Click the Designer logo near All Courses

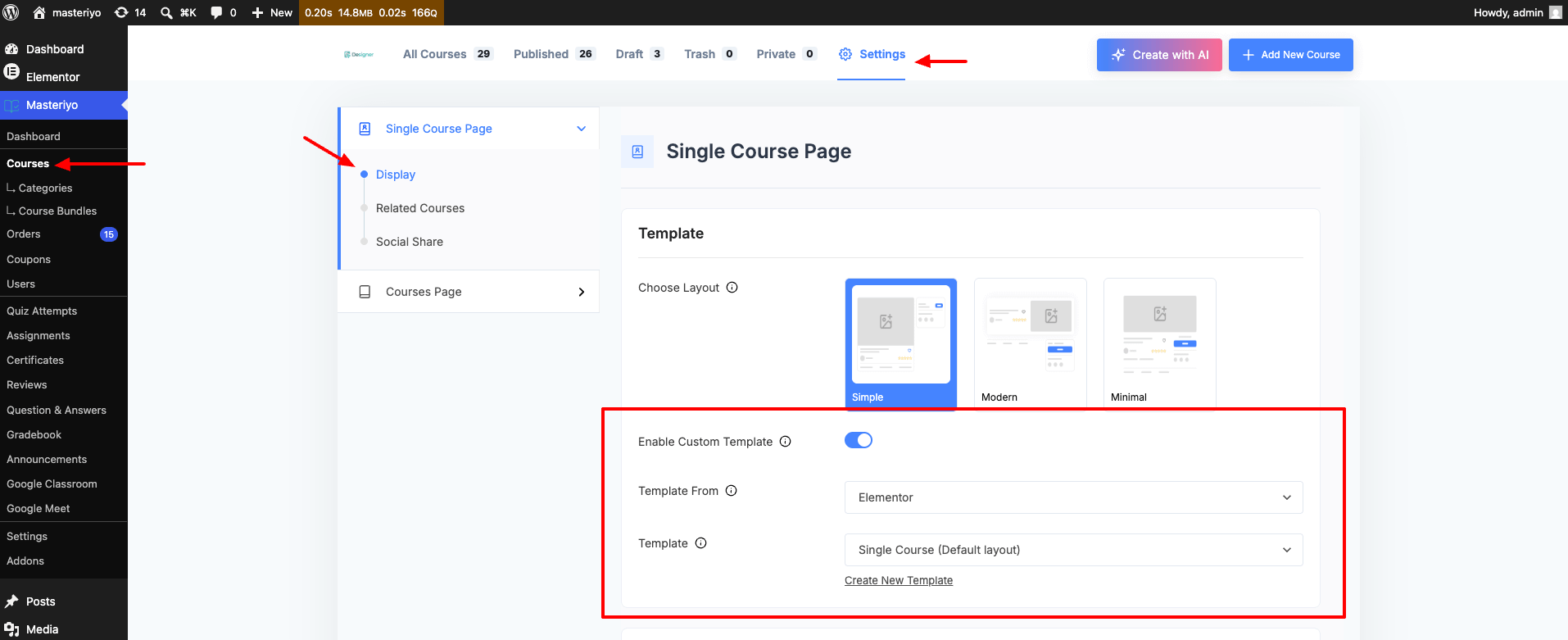[359, 54]
